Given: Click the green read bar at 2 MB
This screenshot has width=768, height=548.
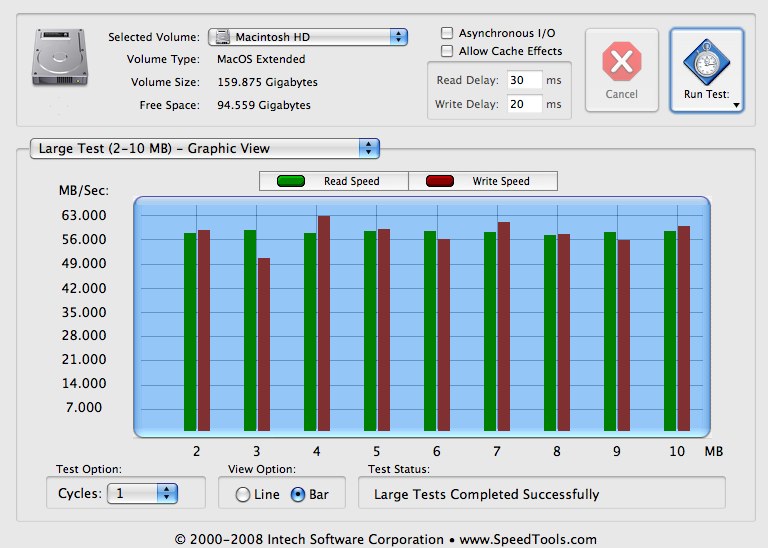Looking at the screenshot, I should pyautogui.click(x=190, y=332).
